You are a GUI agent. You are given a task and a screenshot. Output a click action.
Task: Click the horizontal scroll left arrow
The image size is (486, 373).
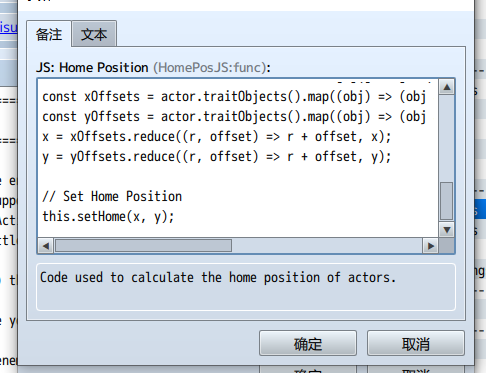pyautogui.click(x=46, y=246)
